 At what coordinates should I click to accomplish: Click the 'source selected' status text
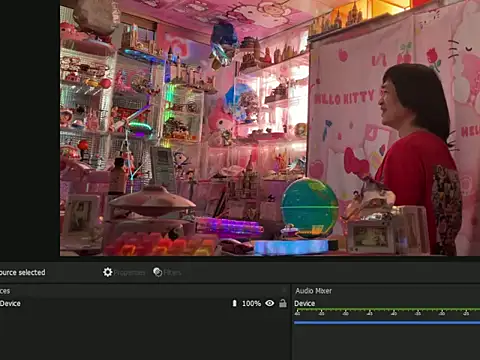pyautogui.click(x=22, y=272)
